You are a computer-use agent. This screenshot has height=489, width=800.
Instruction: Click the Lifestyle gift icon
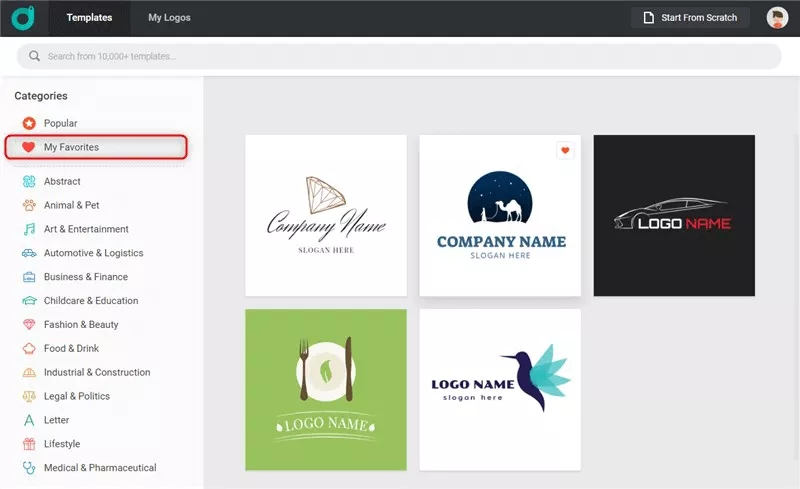(29, 444)
